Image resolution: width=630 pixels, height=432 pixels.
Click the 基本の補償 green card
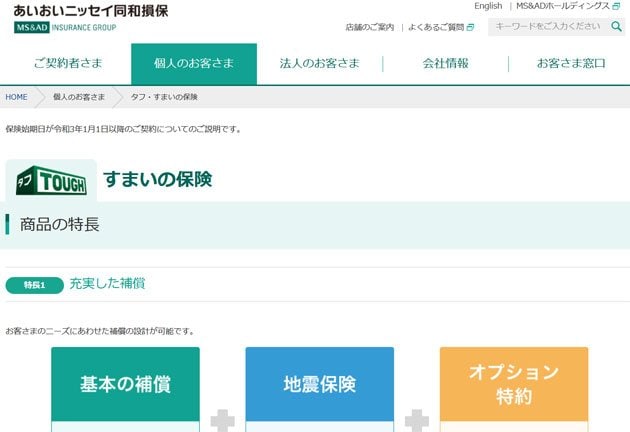click(x=125, y=384)
